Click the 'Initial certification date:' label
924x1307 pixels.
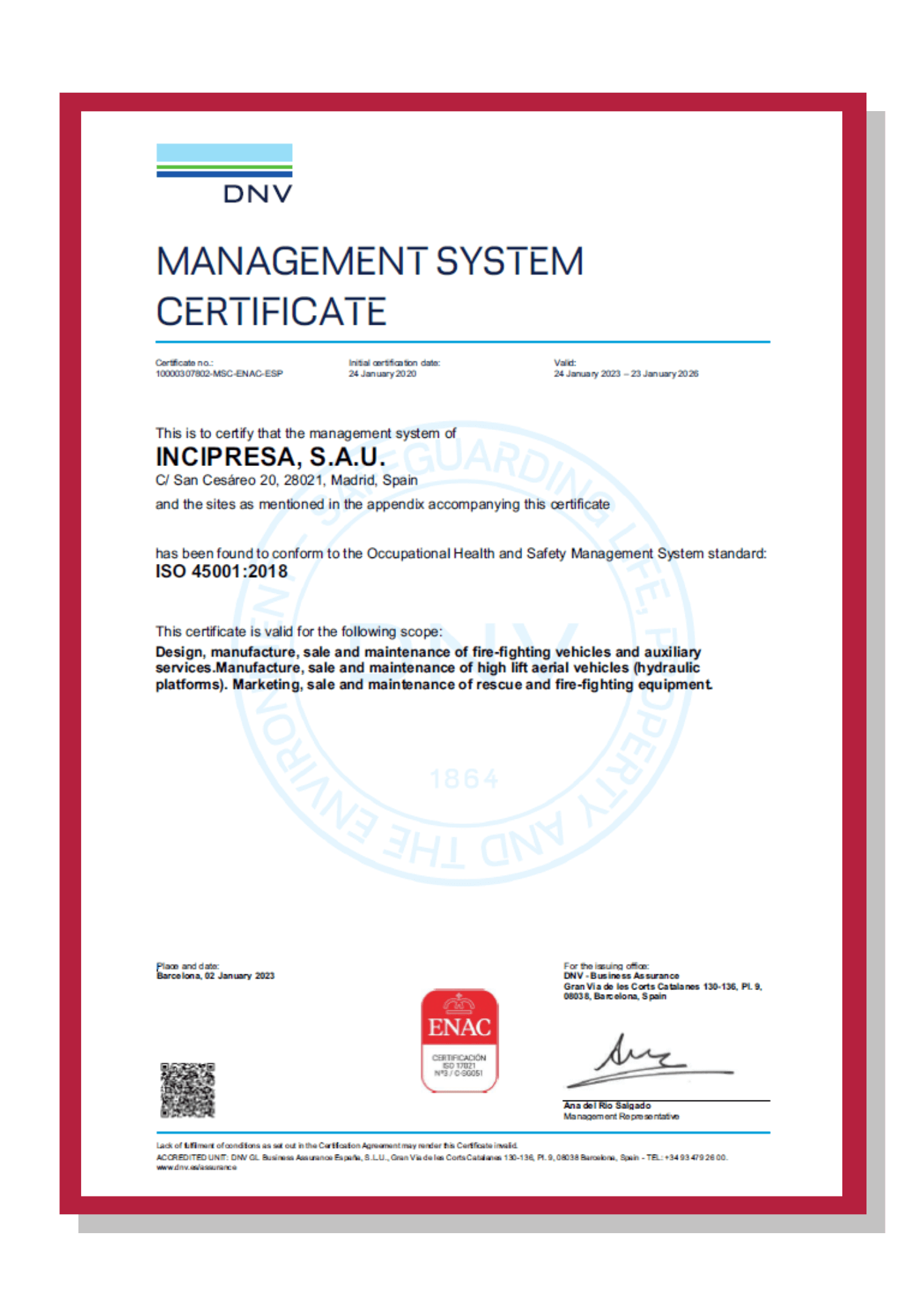click(x=394, y=363)
